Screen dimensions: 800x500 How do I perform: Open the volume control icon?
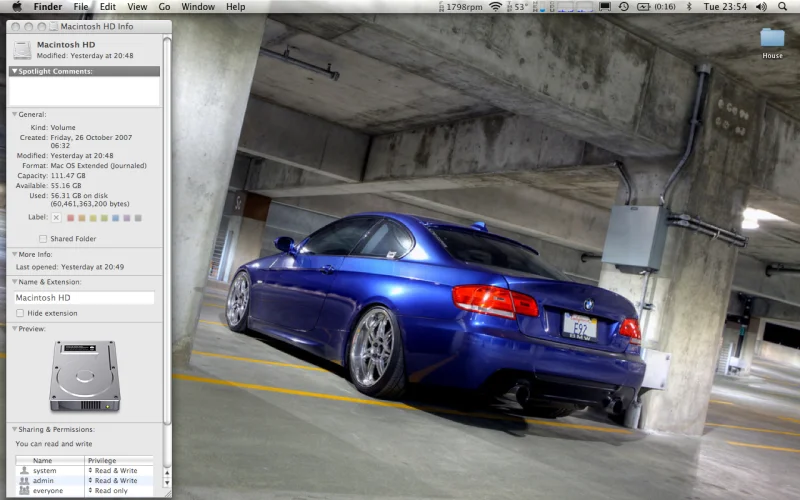coord(761,7)
